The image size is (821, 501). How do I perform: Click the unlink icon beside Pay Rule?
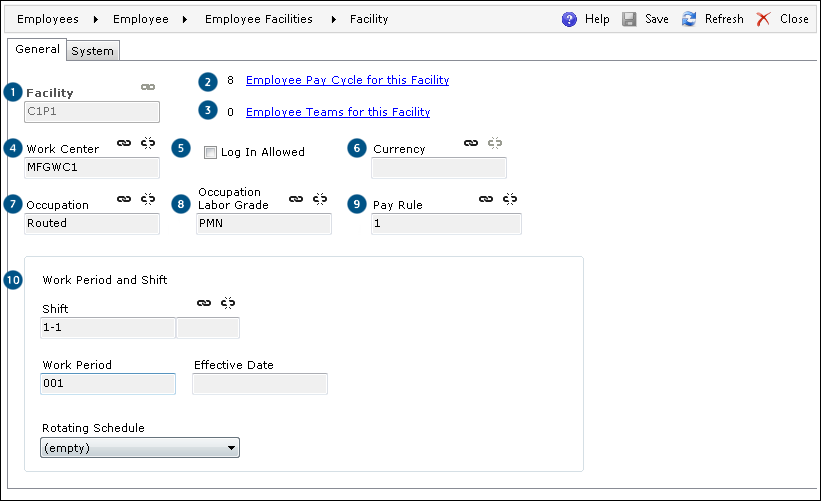pyautogui.click(x=510, y=199)
